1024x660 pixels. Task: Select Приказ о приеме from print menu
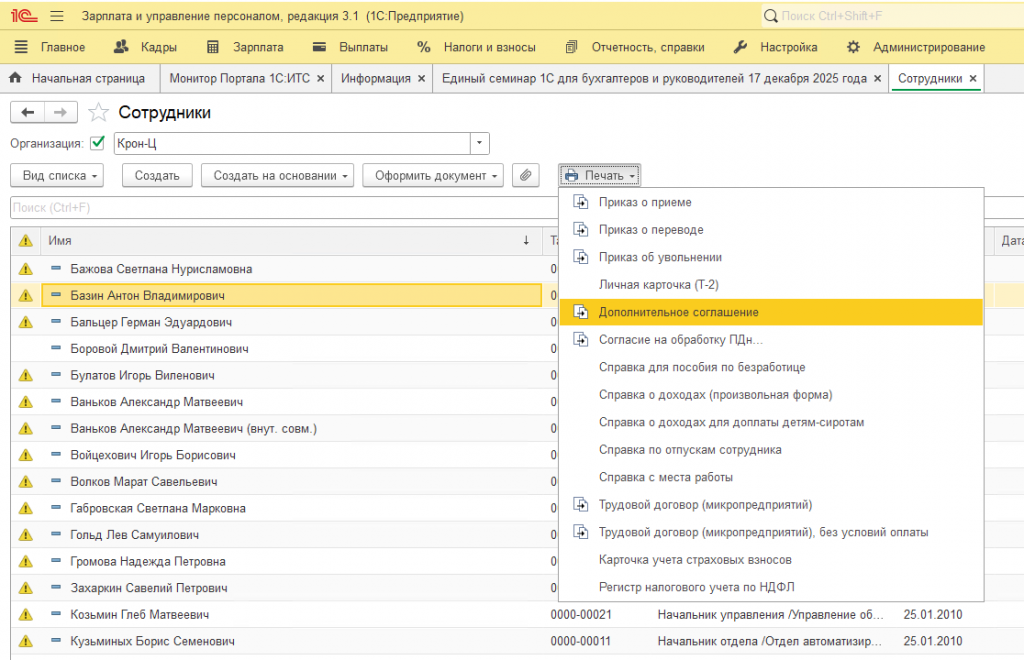645,202
